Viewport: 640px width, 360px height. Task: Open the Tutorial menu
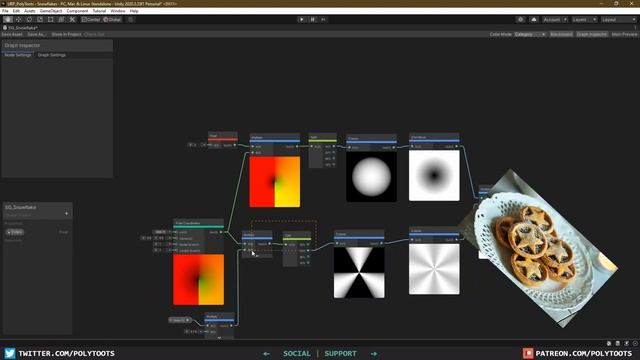pyautogui.click(x=99, y=11)
